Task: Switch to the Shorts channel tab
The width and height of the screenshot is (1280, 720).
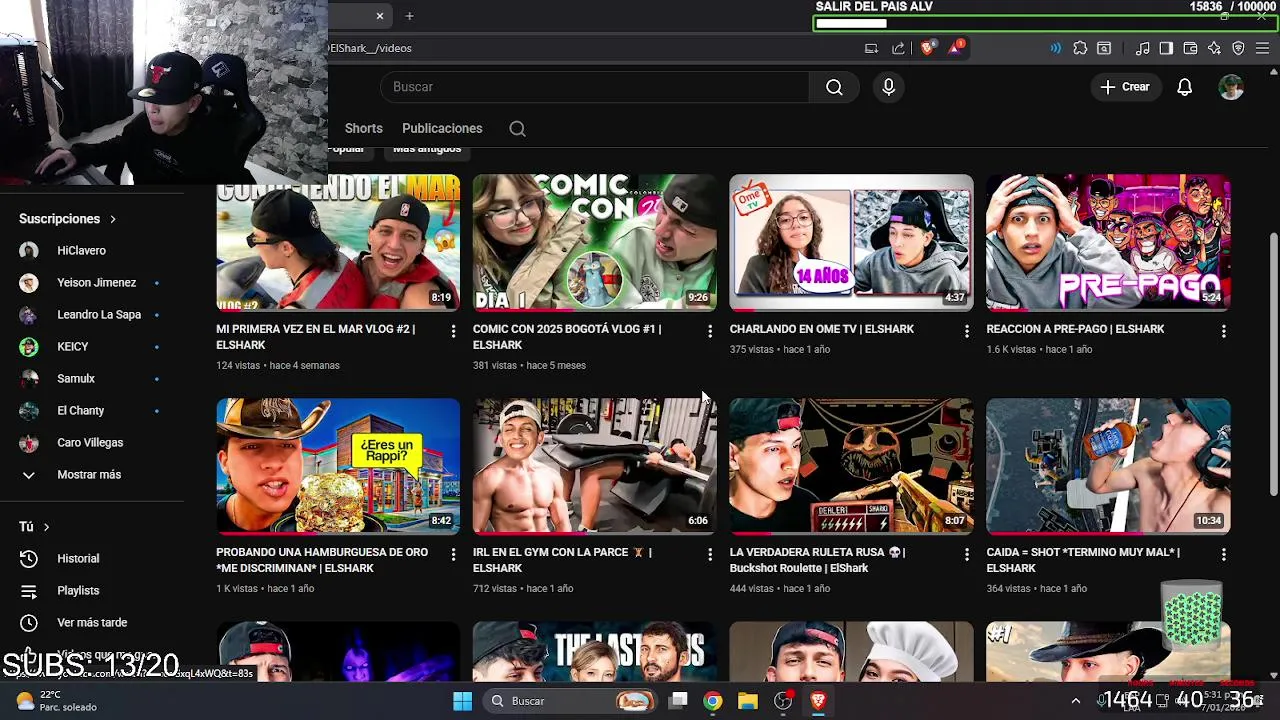Action: click(364, 129)
